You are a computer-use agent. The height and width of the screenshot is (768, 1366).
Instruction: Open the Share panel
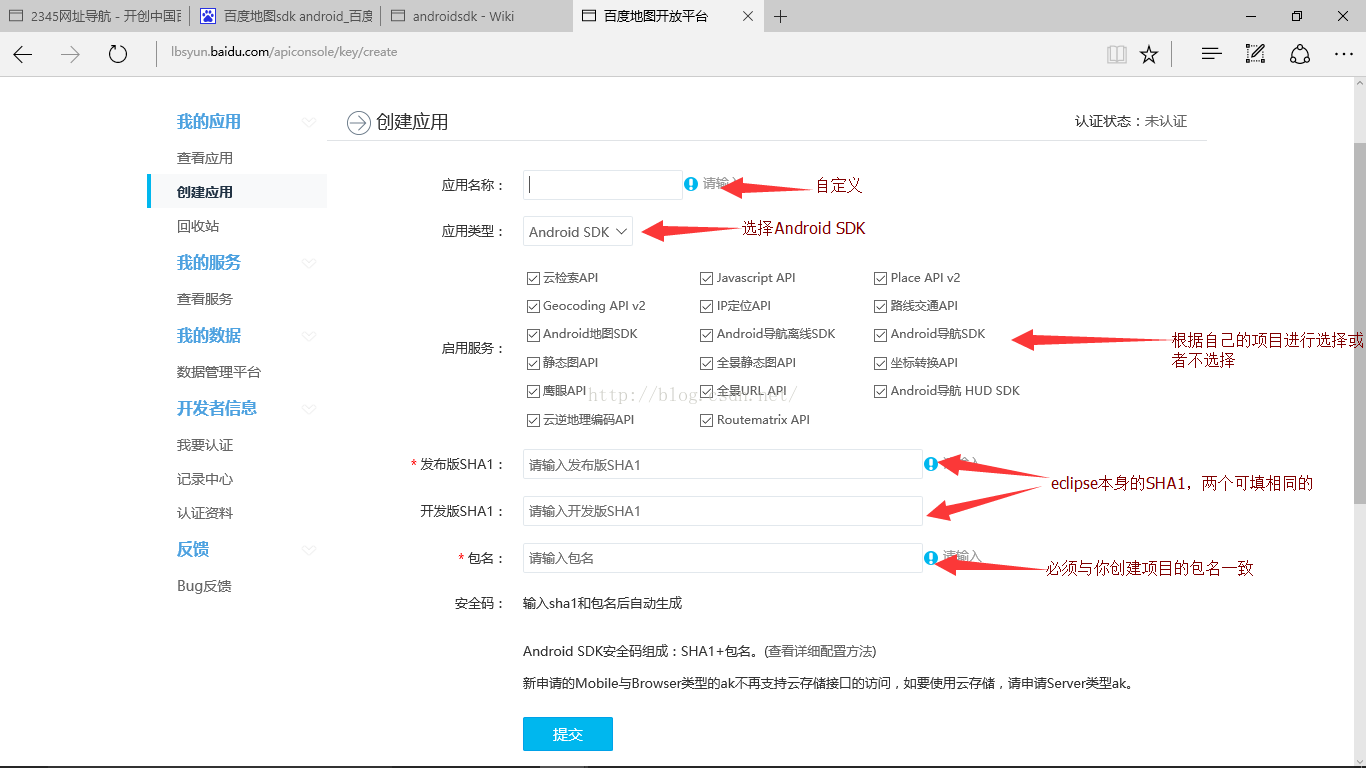(x=1299, y=54)
